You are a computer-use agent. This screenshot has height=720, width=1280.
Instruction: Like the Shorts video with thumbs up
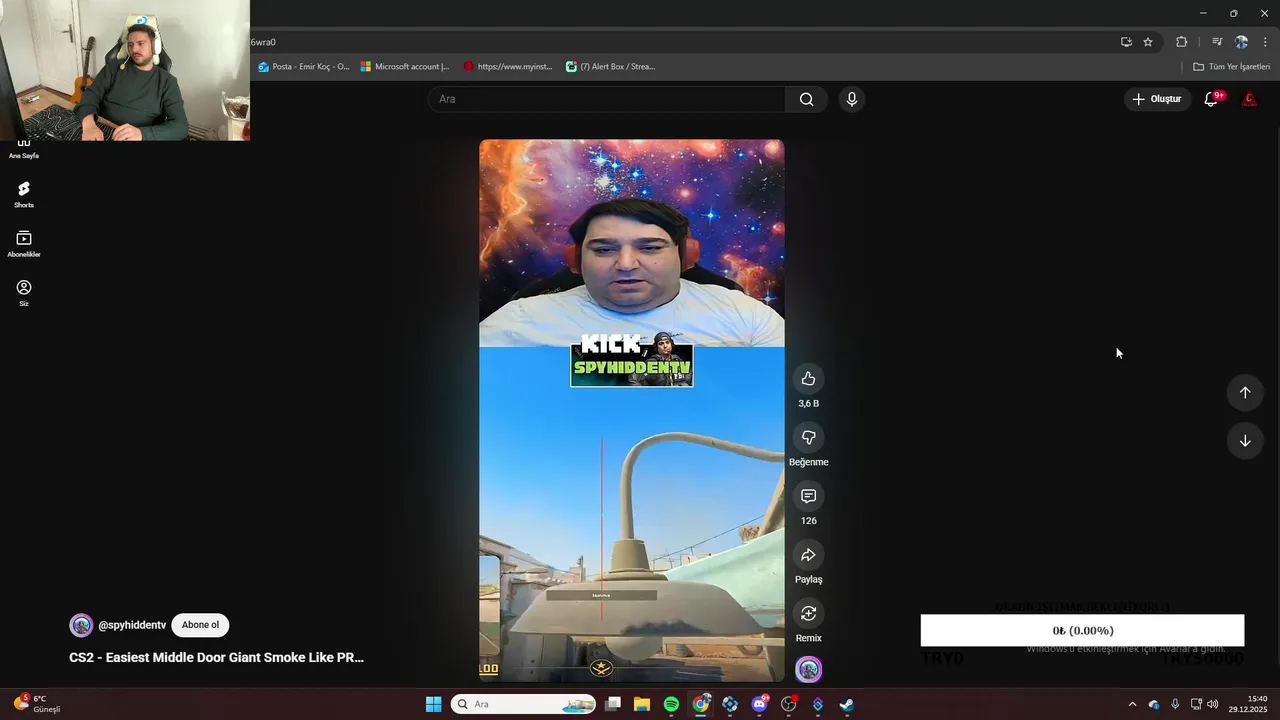pyautogui.click(x=808, y=378)
